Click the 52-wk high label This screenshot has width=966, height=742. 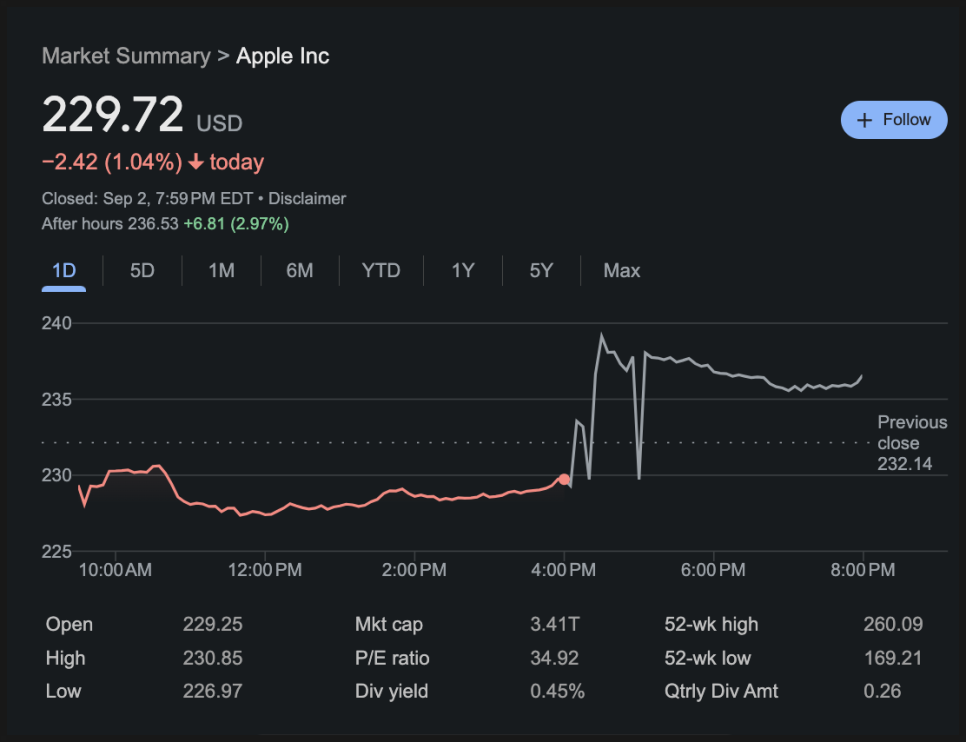point(711,624)
